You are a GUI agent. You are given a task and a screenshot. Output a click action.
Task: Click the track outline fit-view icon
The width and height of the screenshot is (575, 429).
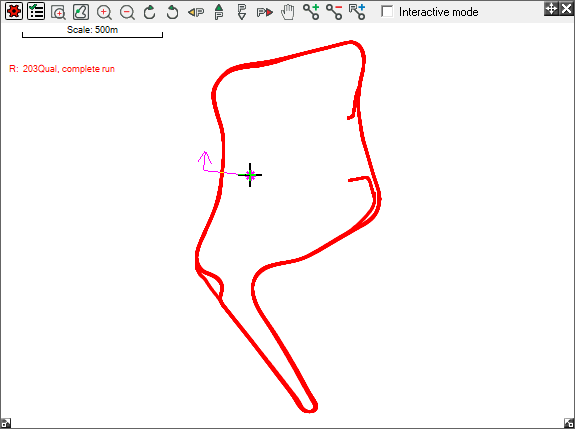[x=81, y=12]
